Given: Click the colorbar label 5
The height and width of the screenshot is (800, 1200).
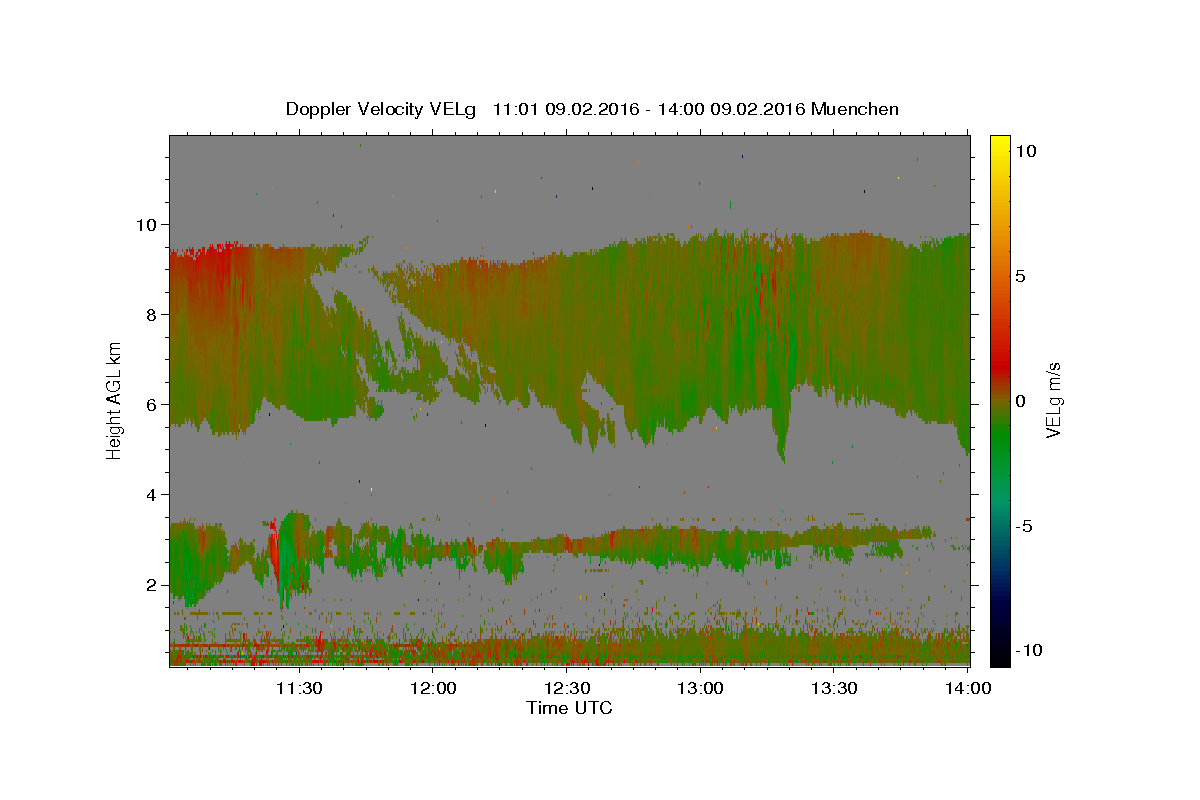Looking at the screenshot, I should click(1022, 276).
